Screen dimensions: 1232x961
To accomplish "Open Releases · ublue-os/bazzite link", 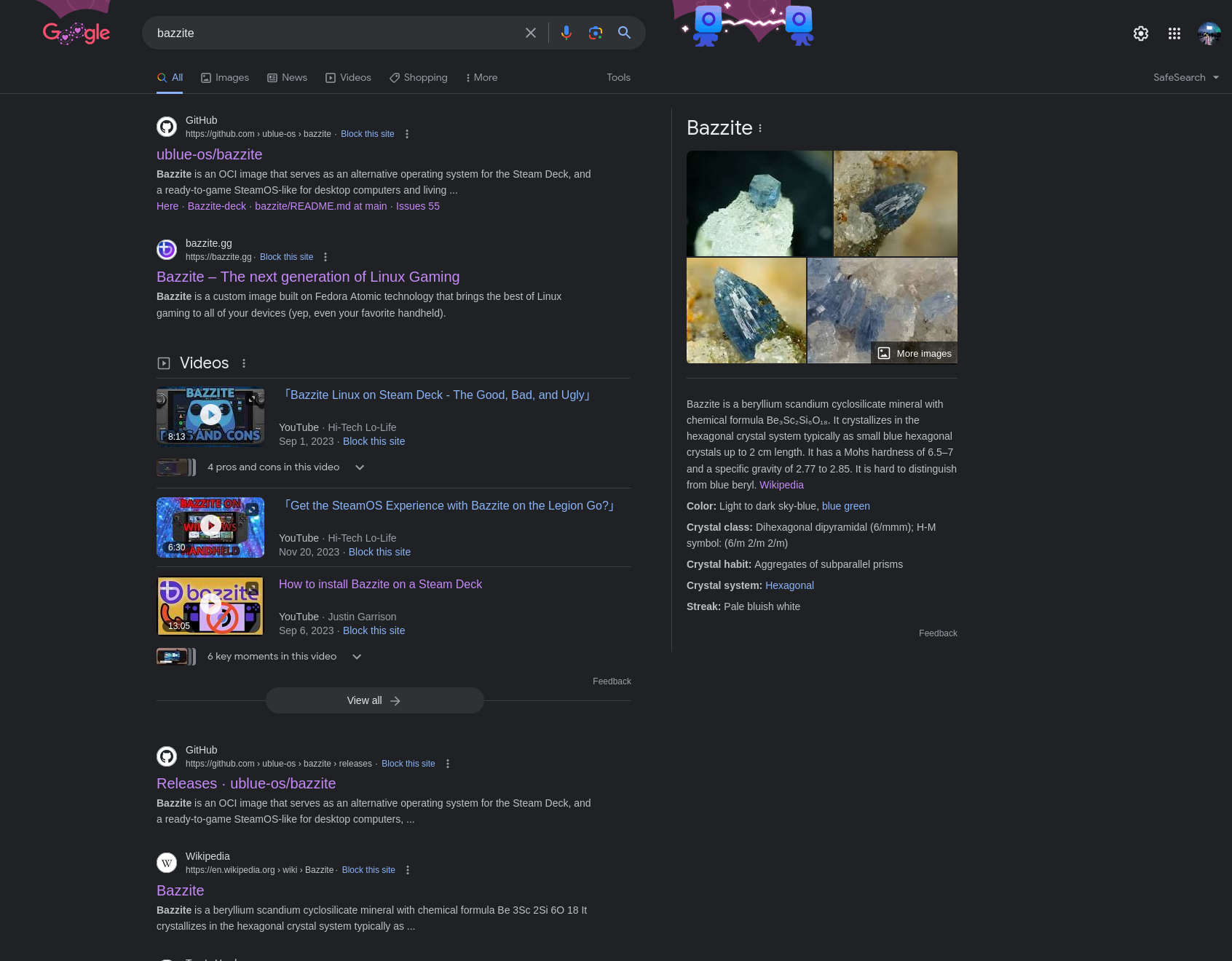I will tap(246, 783).
